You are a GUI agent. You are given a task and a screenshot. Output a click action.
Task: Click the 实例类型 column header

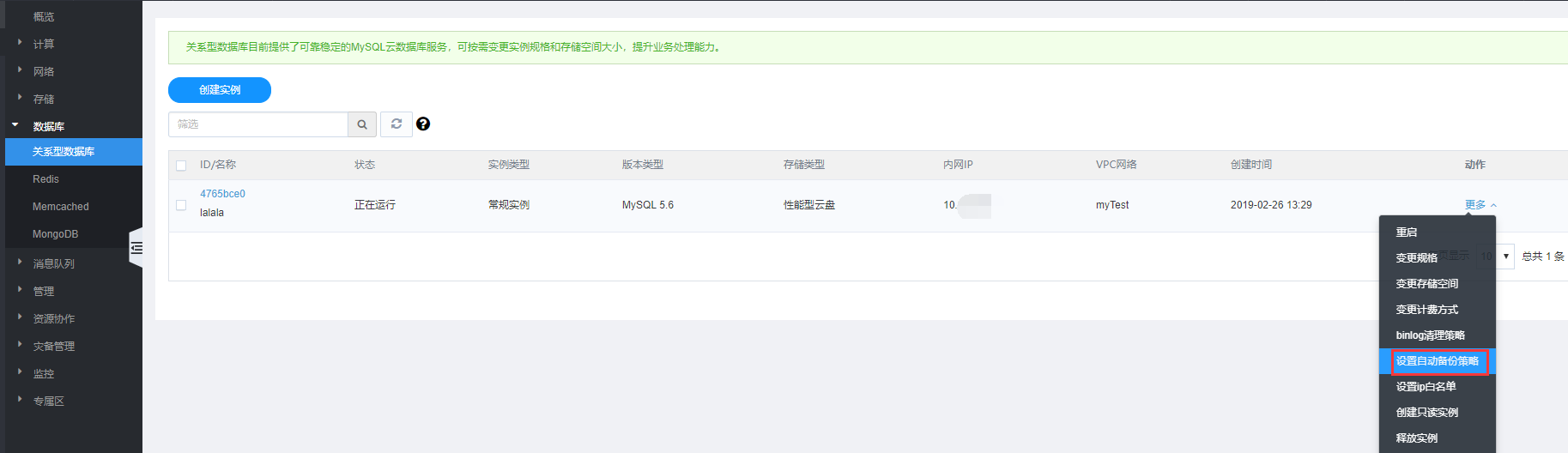(509, 165)
